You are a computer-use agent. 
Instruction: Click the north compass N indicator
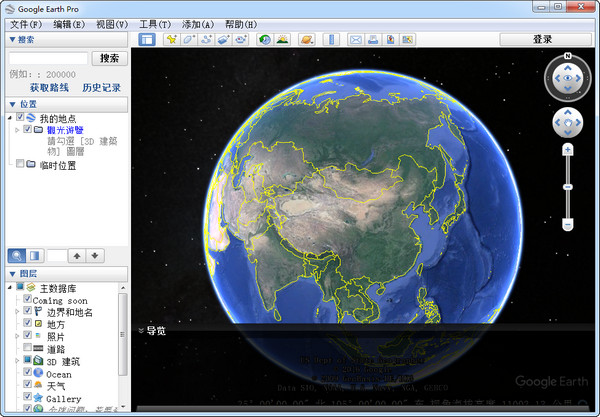pyautogui.click(x=567, y=56)
